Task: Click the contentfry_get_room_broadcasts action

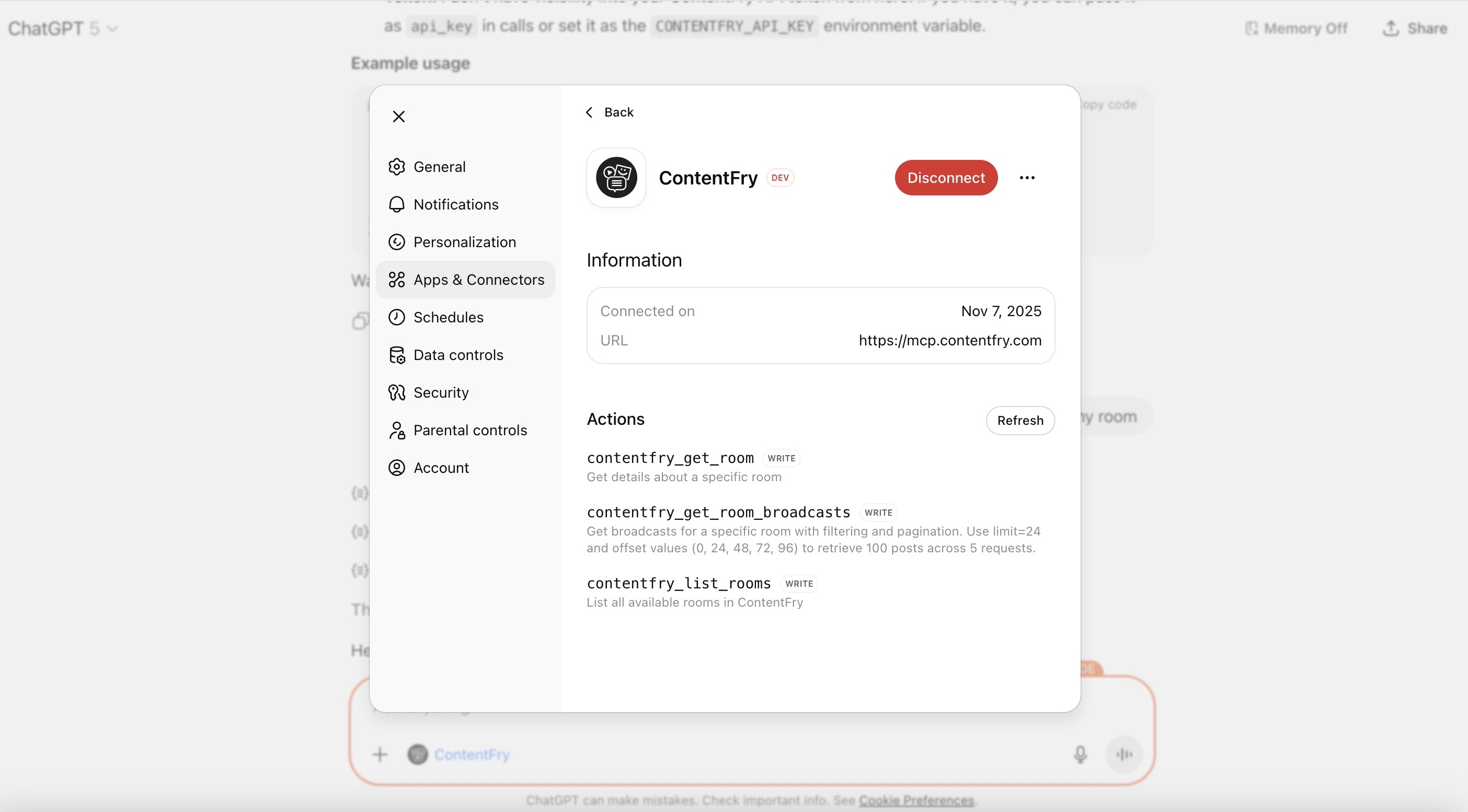Action: pos(718,513)
